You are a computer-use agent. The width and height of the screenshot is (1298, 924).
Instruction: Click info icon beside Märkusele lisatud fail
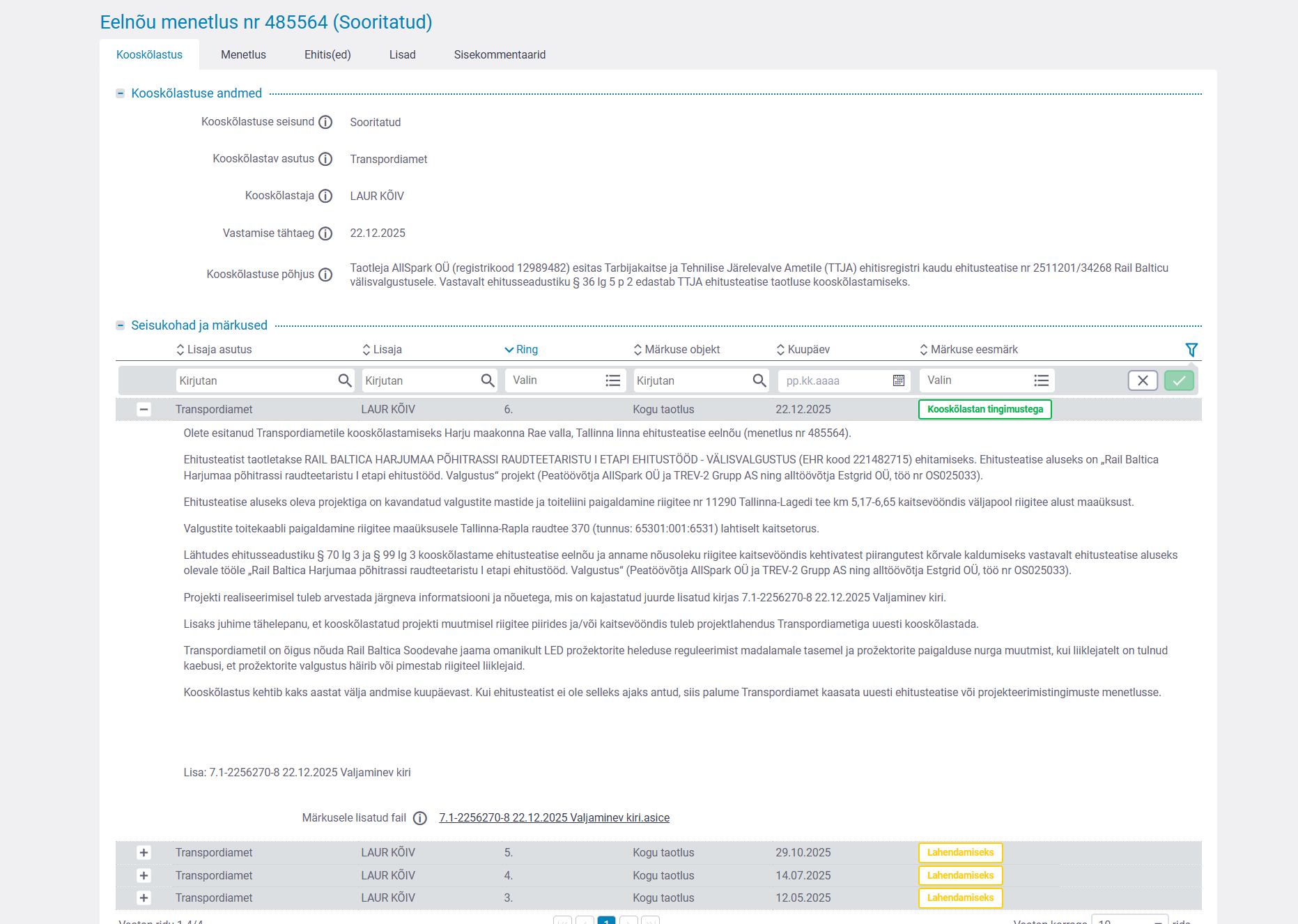pyautogui.click(x=419, y=818)
